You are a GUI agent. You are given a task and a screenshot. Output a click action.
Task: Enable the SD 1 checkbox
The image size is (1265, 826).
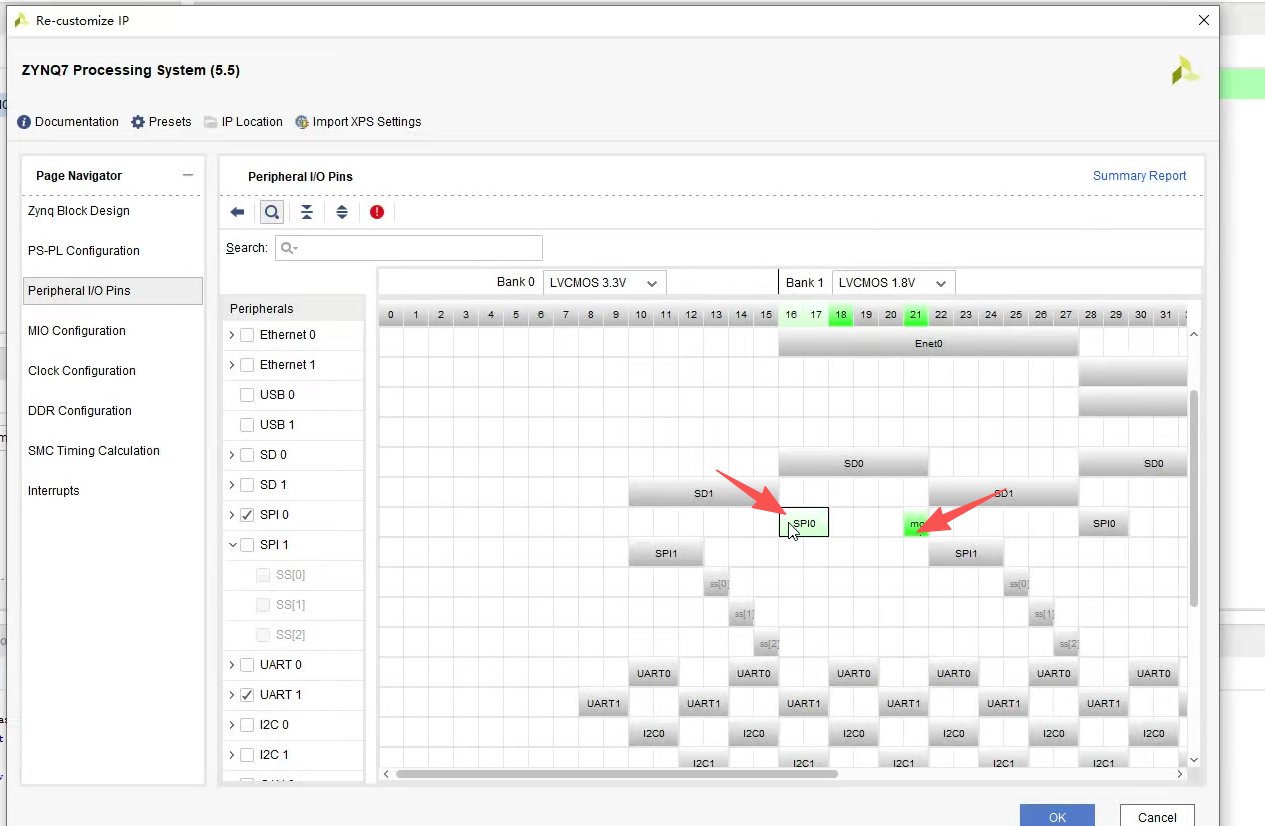tap(247, 485)
